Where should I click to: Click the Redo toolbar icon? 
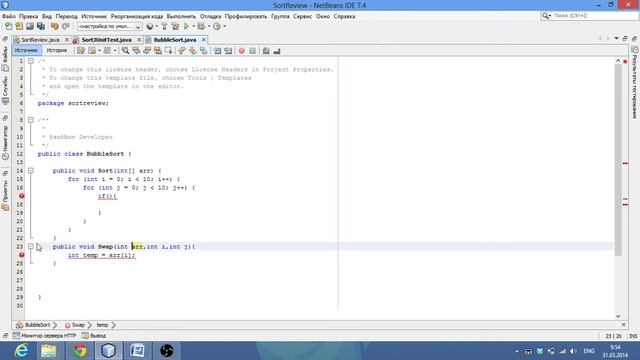66,27
